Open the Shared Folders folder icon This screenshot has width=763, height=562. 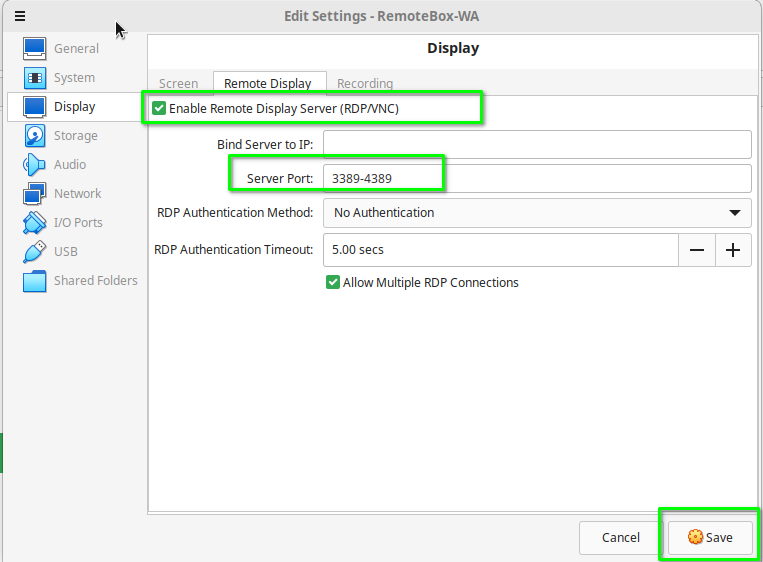click(x=35, y=281)
